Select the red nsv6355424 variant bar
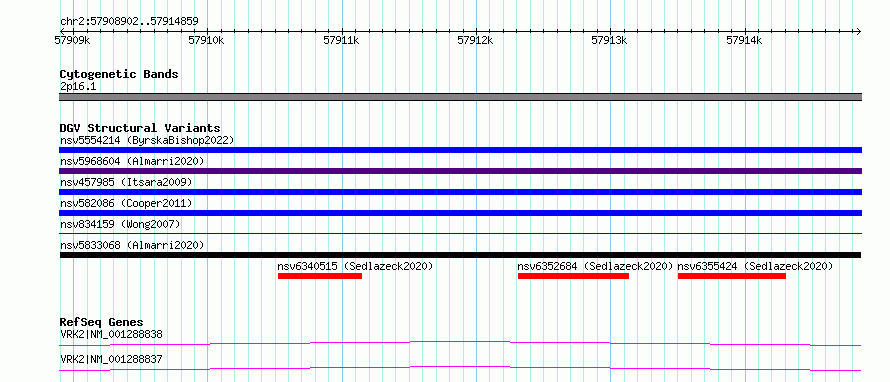This screenshot has height=382, width=890. tap(732, 276)
